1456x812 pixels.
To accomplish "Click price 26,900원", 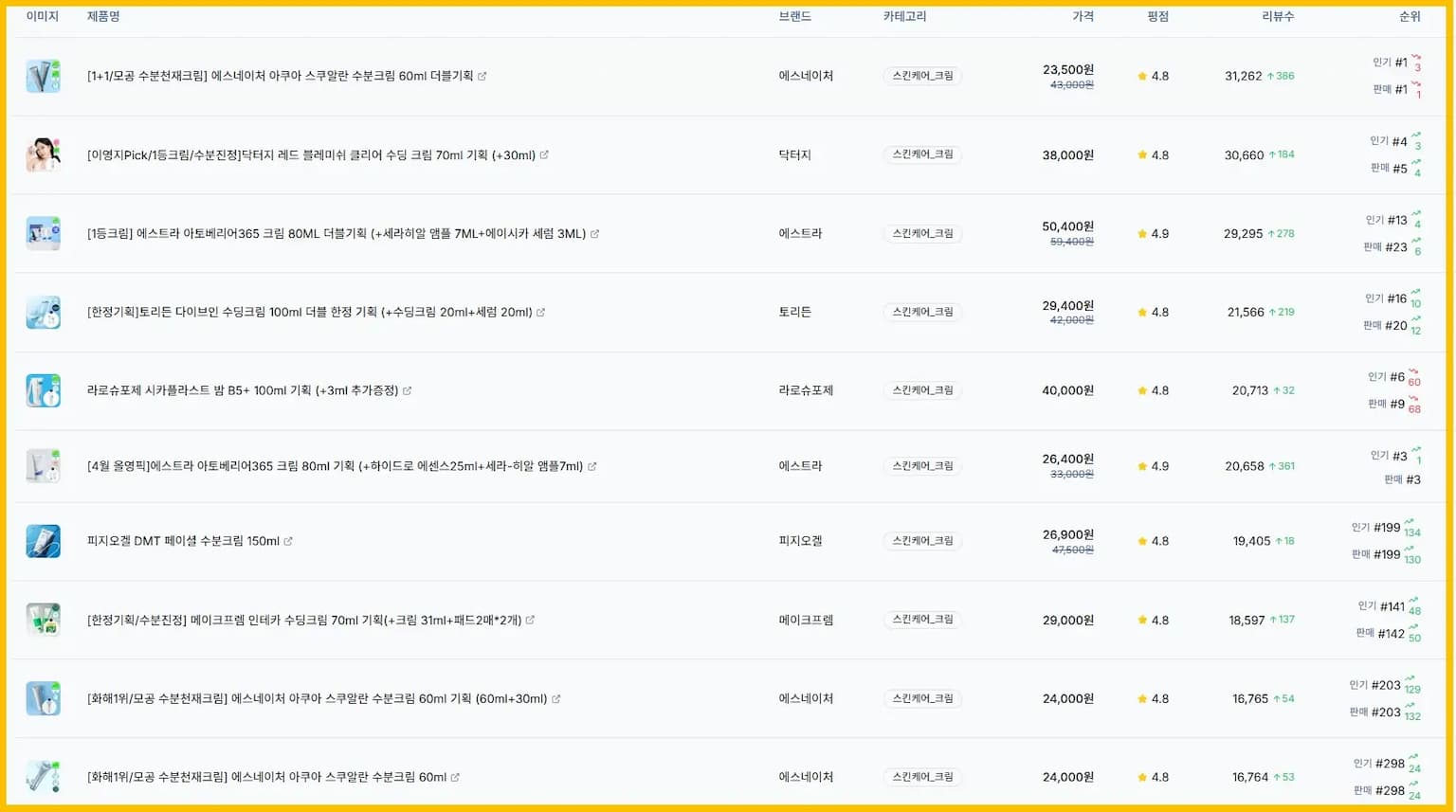I will tap(1068, 534).
